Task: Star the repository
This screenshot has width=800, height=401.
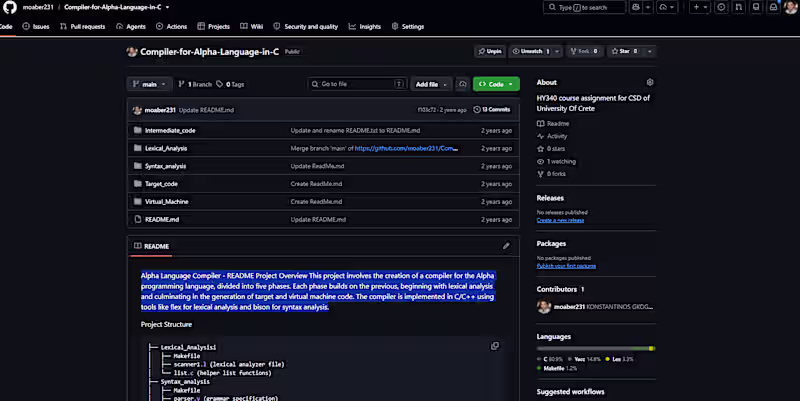Action: pos(624,52)
